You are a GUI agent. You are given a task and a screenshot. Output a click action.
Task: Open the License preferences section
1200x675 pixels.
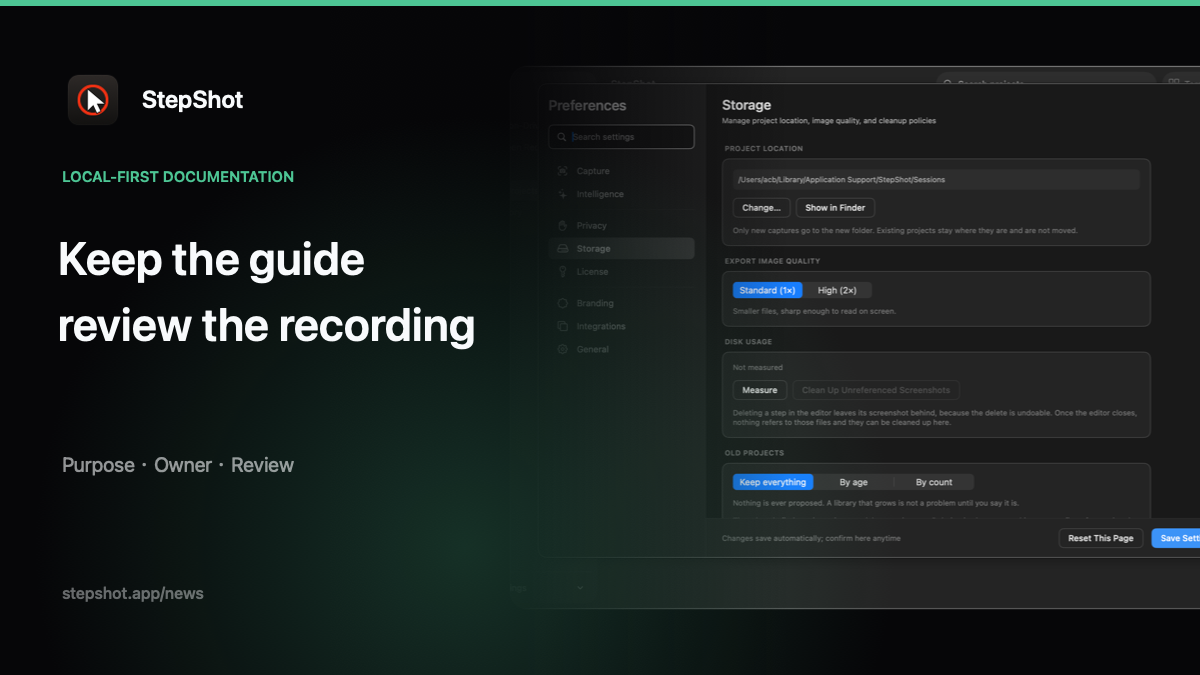tap(621, 272)
